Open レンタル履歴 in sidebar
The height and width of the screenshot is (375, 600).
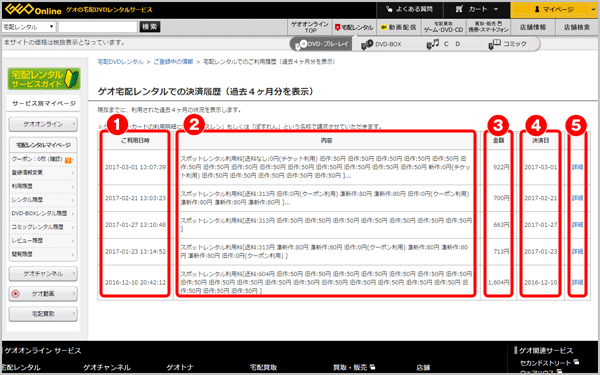[x=42, y=200]
